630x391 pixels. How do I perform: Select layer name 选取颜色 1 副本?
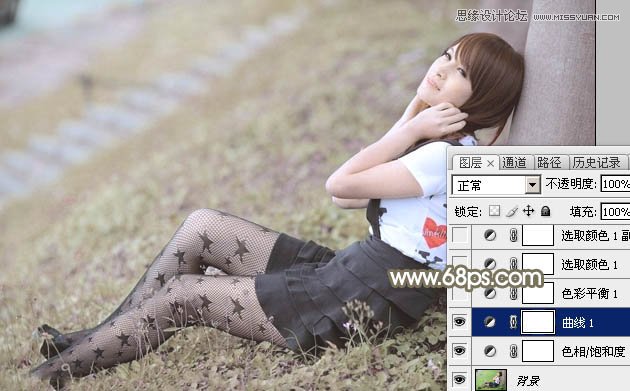click(x=595, y=235)
